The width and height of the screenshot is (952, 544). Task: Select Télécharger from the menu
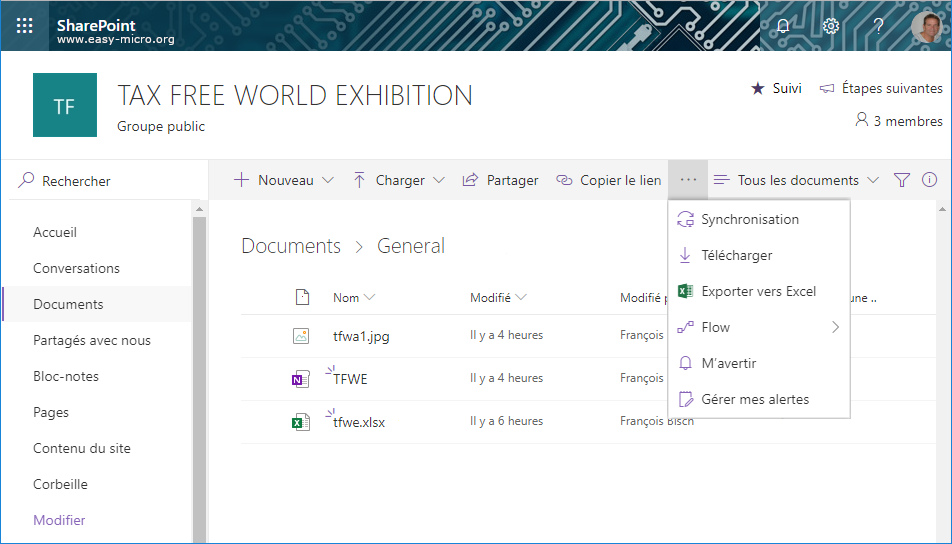759,256
